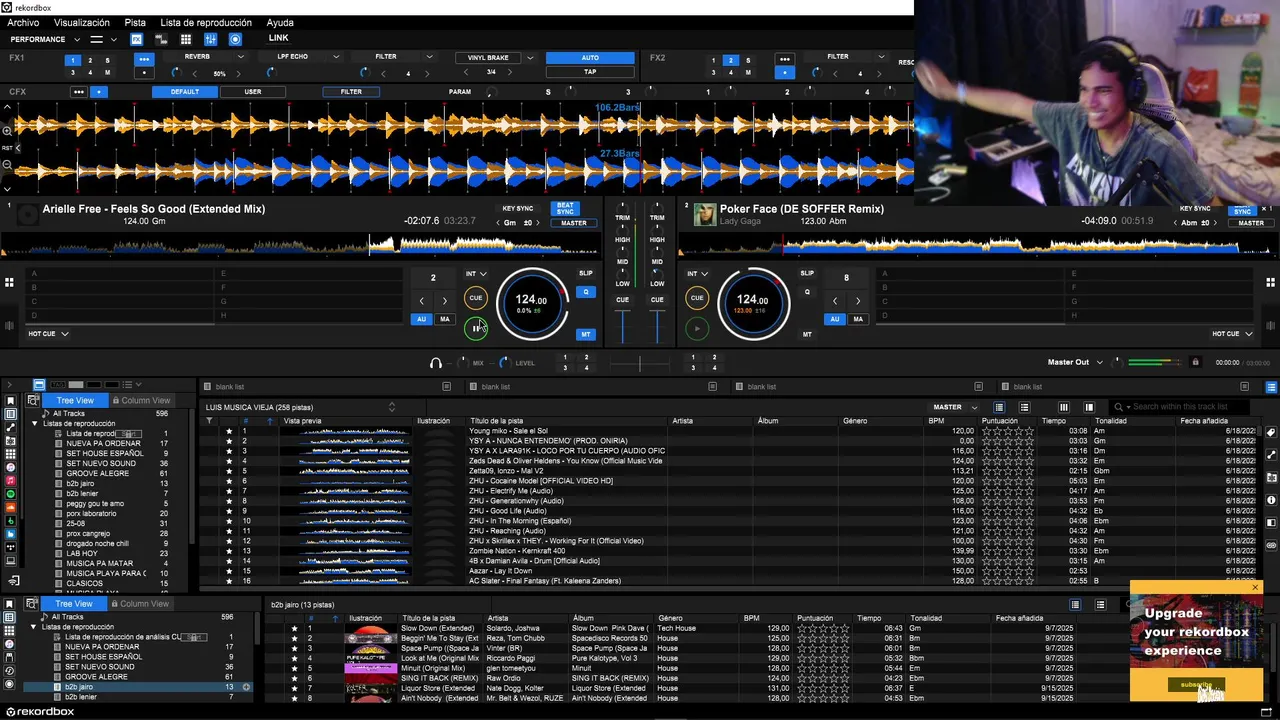The width and height of the screenshot is (1280, 720).
Task: Select SoundCloud source icon in browser sidebar
Action: point(11,507)
